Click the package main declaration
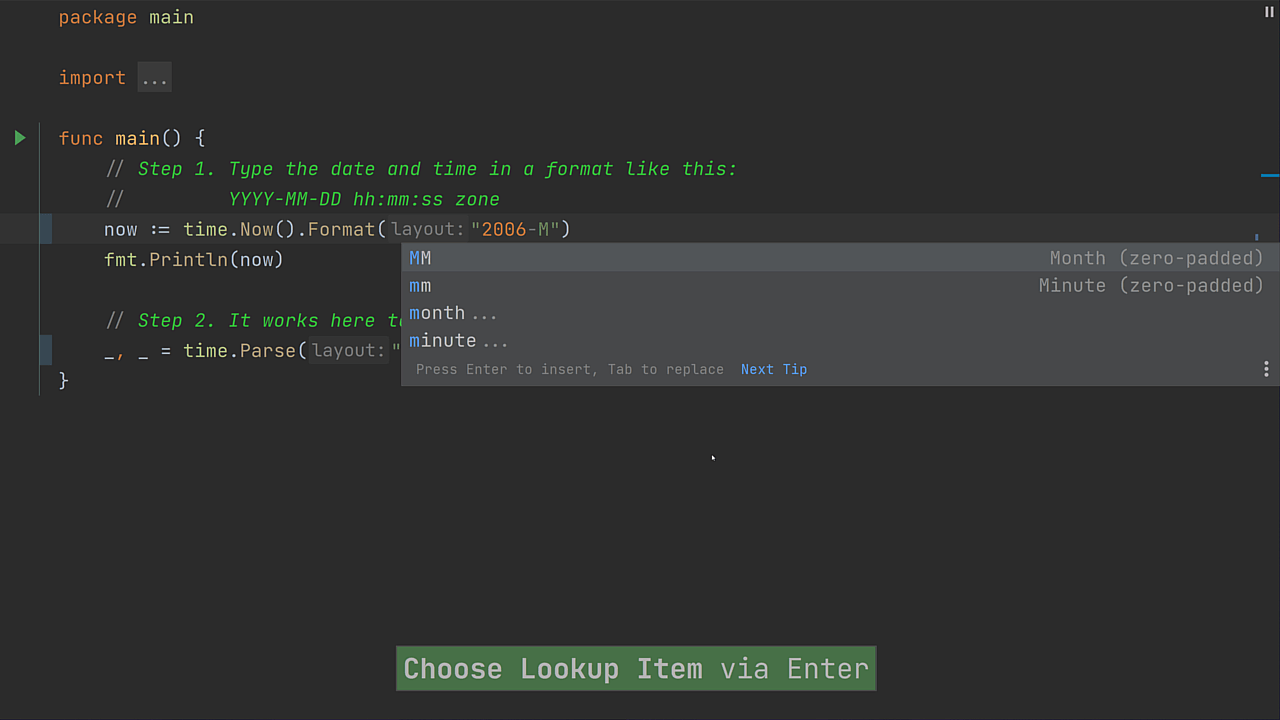The height and width of the screenshot is (720, 1280). (x=126, y=16)
